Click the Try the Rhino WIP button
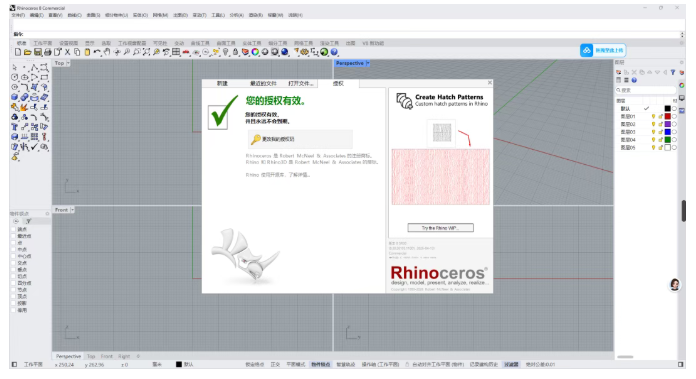696x379 pixels. pyautogui.click(x=440, y=228)
